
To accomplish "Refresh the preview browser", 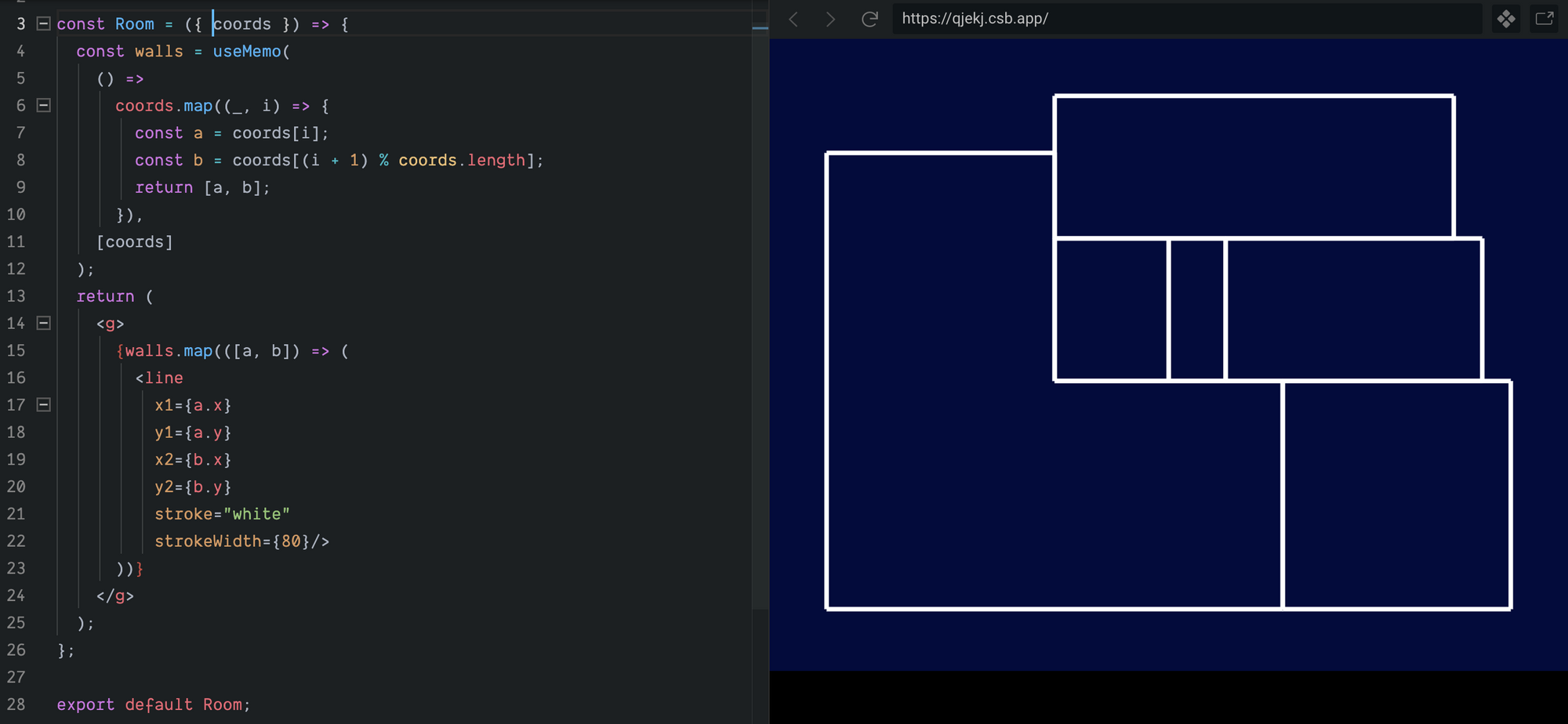I will pos(869,19).
